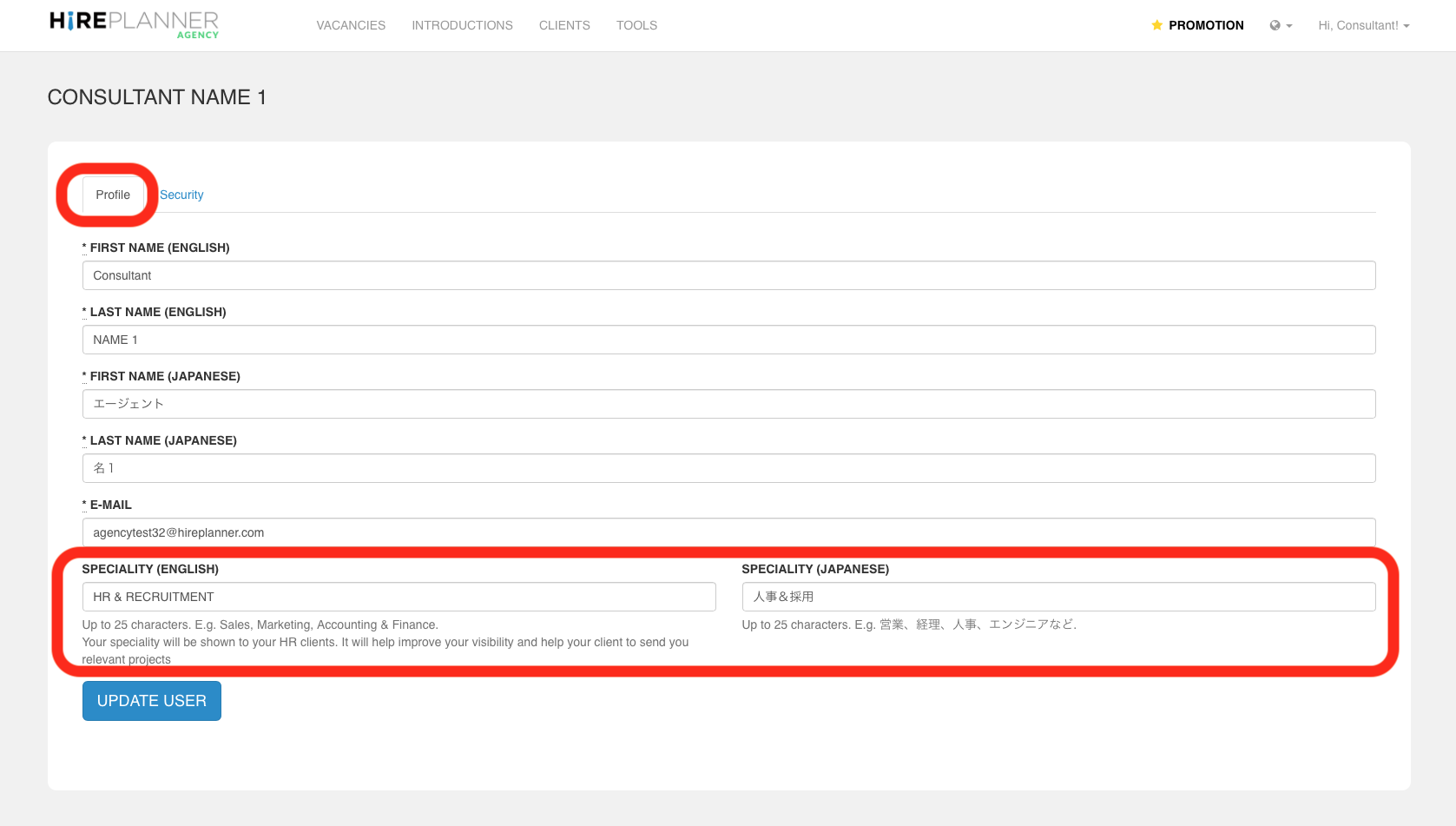Screen dimensions: 1456x826
Task: Click the Speciality (English) text box
Action: [x=399, y=597]
